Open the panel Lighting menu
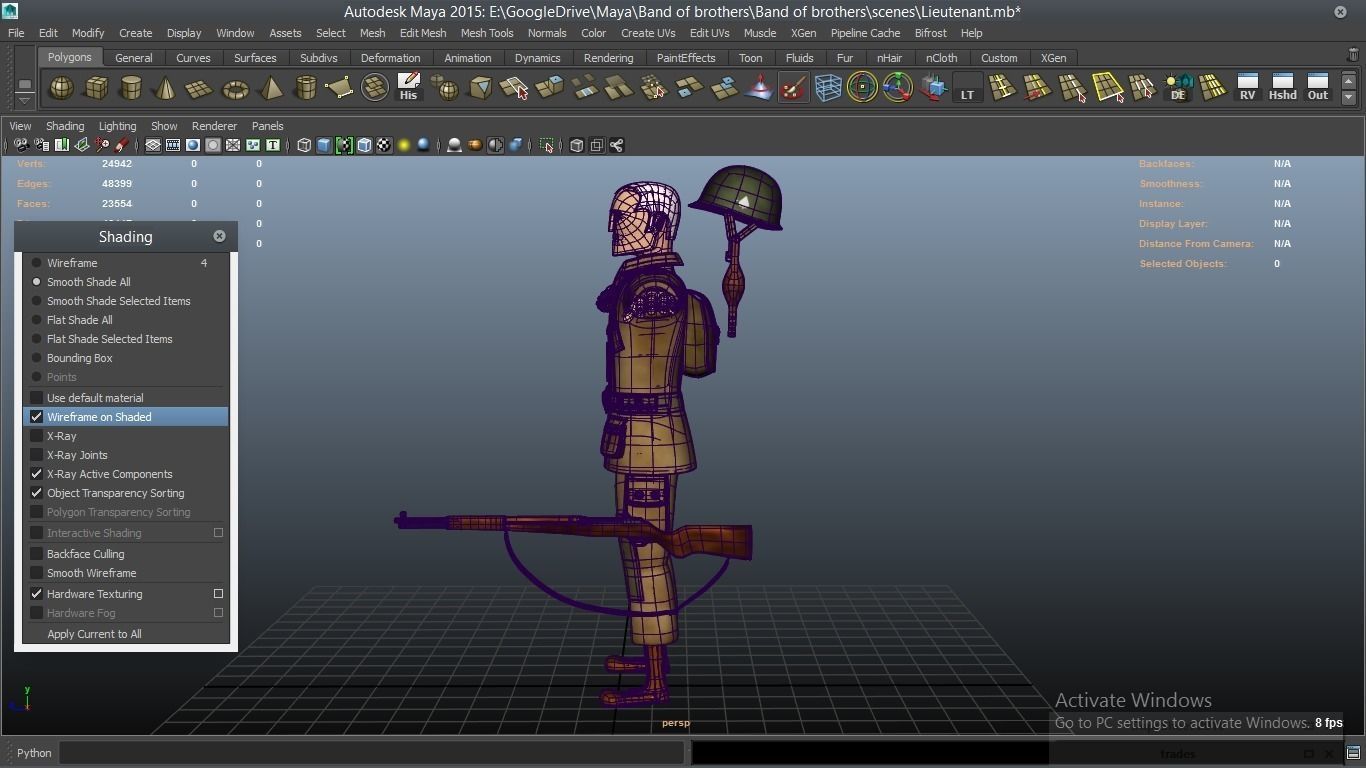The height and width of the screenshot is (768, 1366). (x=117, y=126)
